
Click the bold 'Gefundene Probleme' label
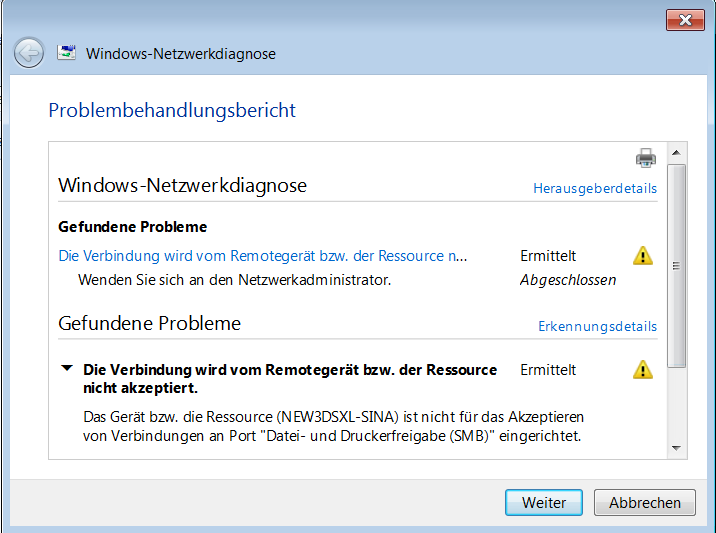(x=132, y=227)
